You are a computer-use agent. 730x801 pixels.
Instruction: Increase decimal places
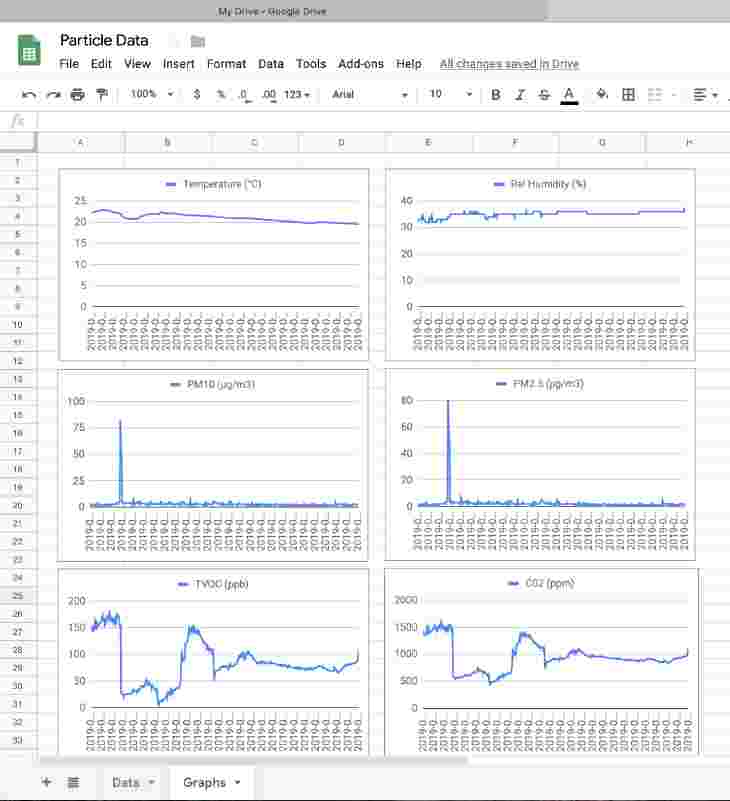coord(269,95)
